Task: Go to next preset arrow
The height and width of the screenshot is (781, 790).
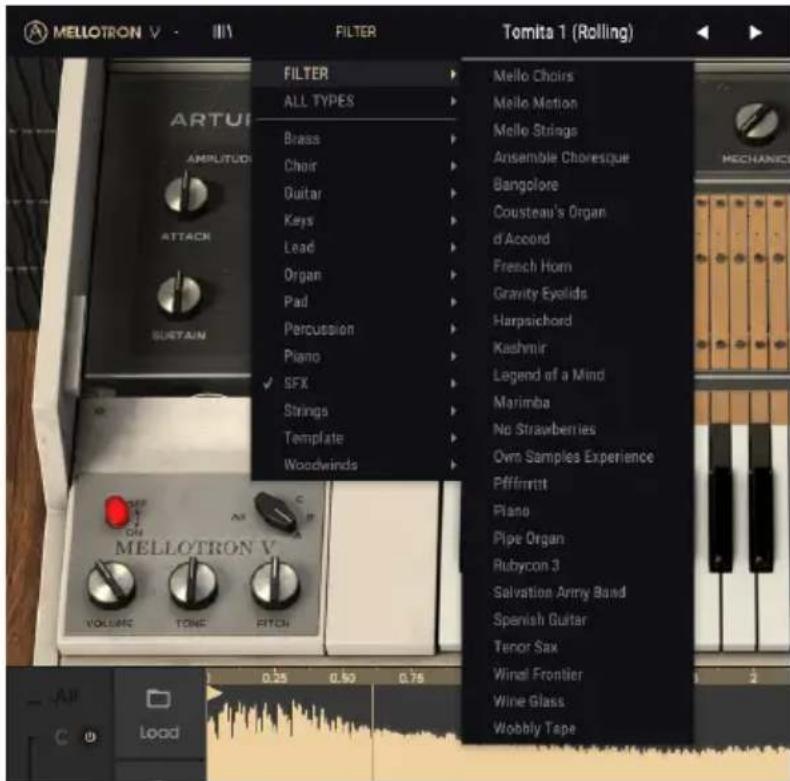Action: point(755,33)
